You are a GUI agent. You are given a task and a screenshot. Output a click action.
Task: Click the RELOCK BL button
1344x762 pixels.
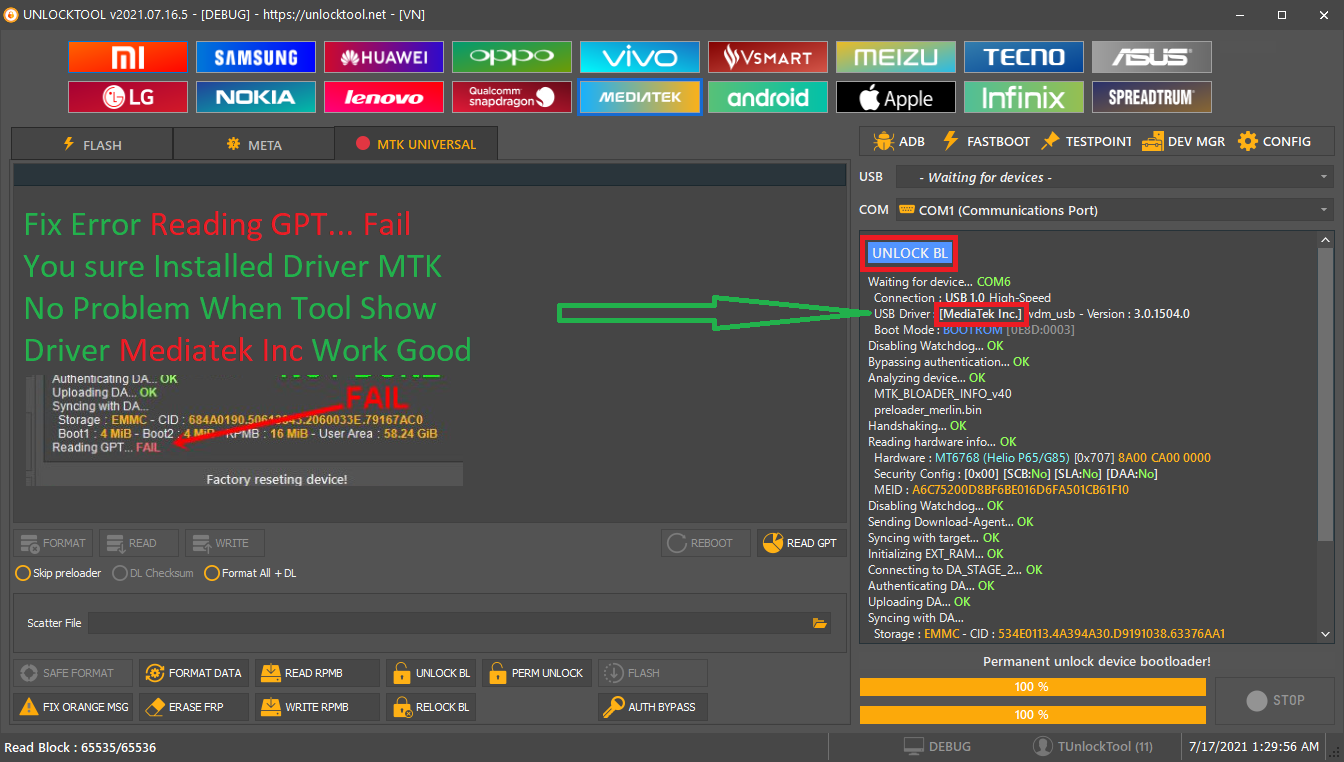(x=431, y=707)
